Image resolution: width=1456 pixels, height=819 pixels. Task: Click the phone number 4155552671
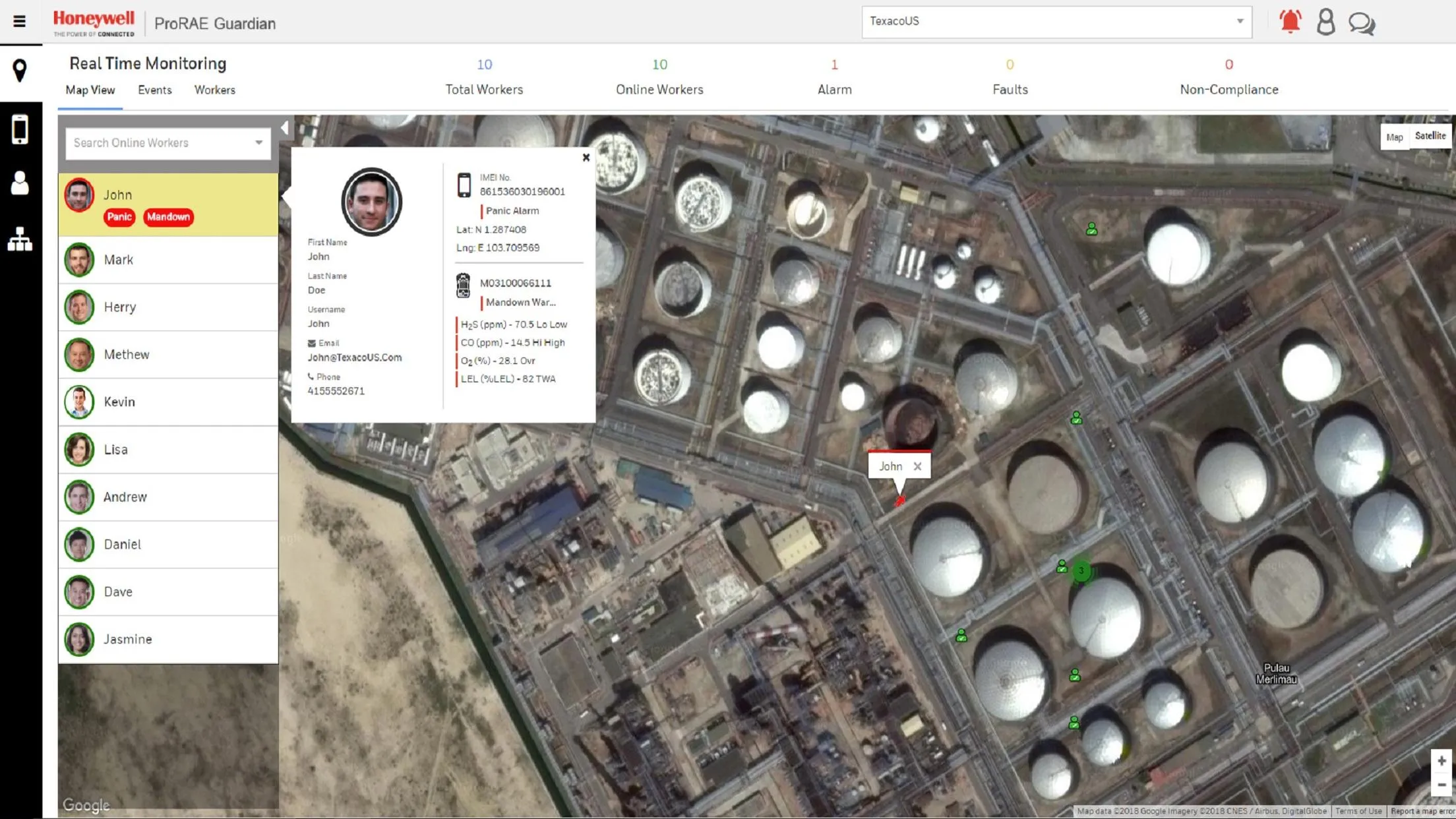click(x=336, y=391)
